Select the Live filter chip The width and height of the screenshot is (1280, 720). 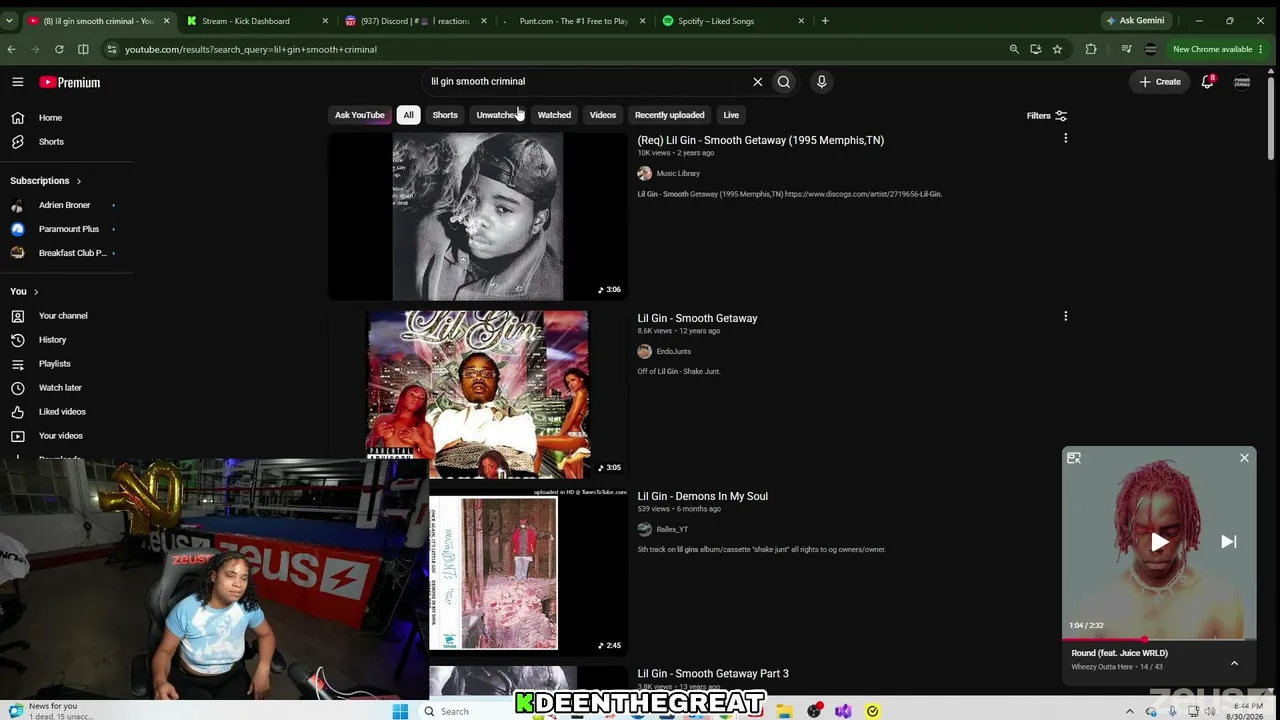click(x=731, y=115)
